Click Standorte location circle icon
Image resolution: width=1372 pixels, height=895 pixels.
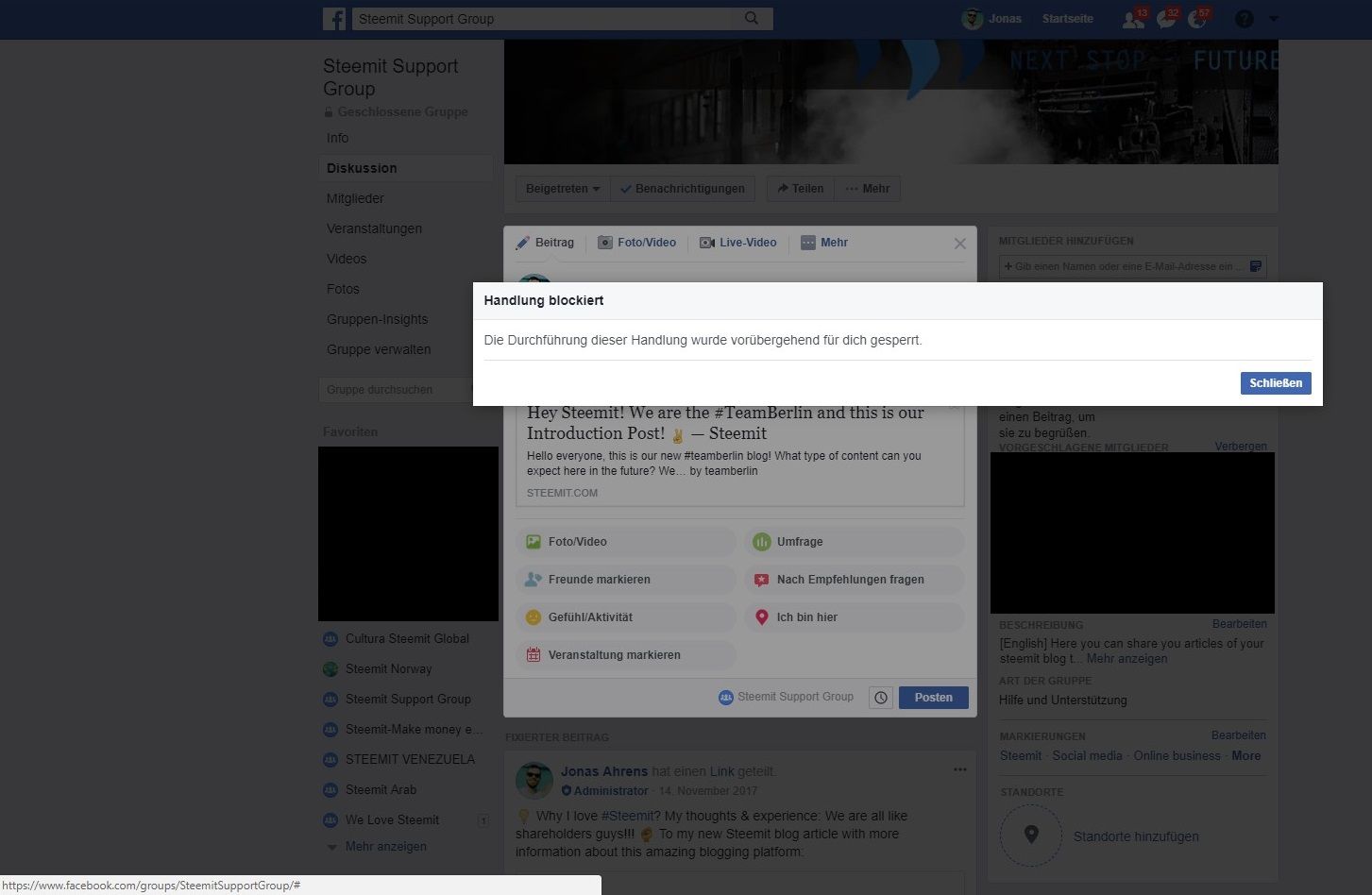(x=1031, y=836)
